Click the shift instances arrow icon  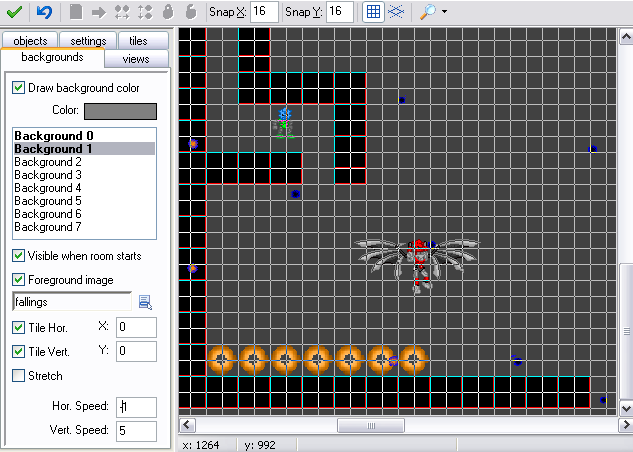(99, 12)
